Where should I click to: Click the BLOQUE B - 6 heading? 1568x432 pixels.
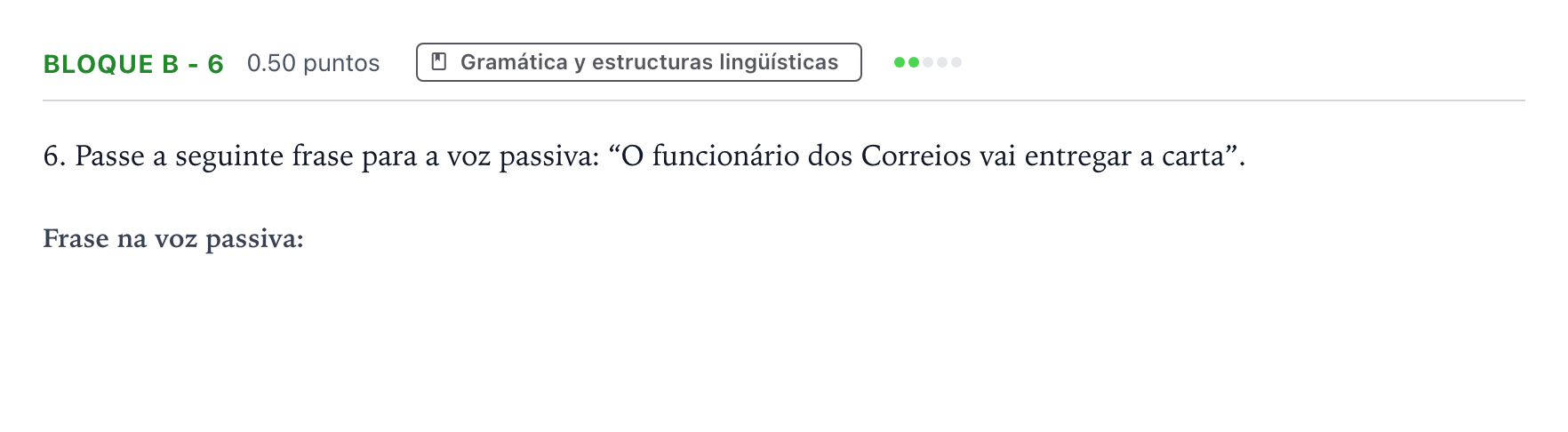(x=133, y=64)
